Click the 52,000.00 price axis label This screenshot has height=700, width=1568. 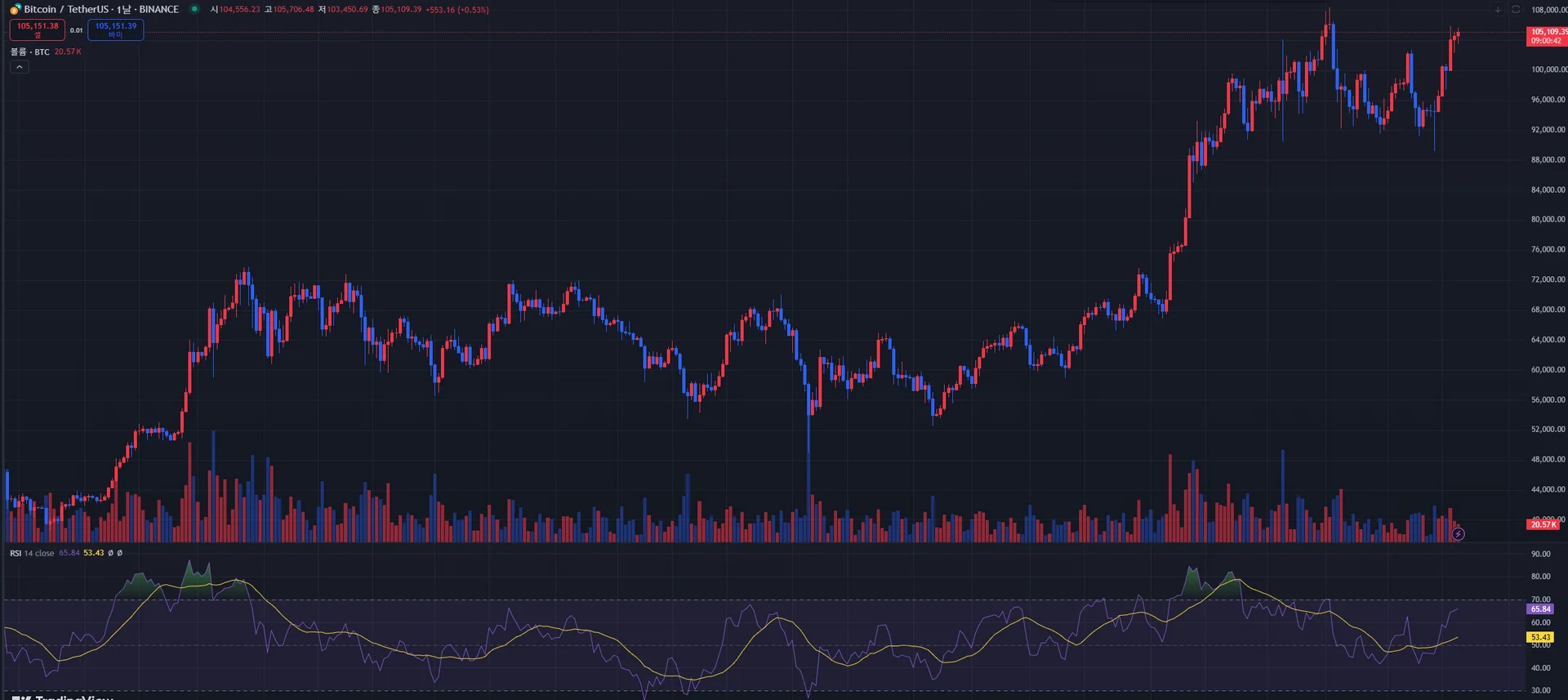(x=1548, y=430)
